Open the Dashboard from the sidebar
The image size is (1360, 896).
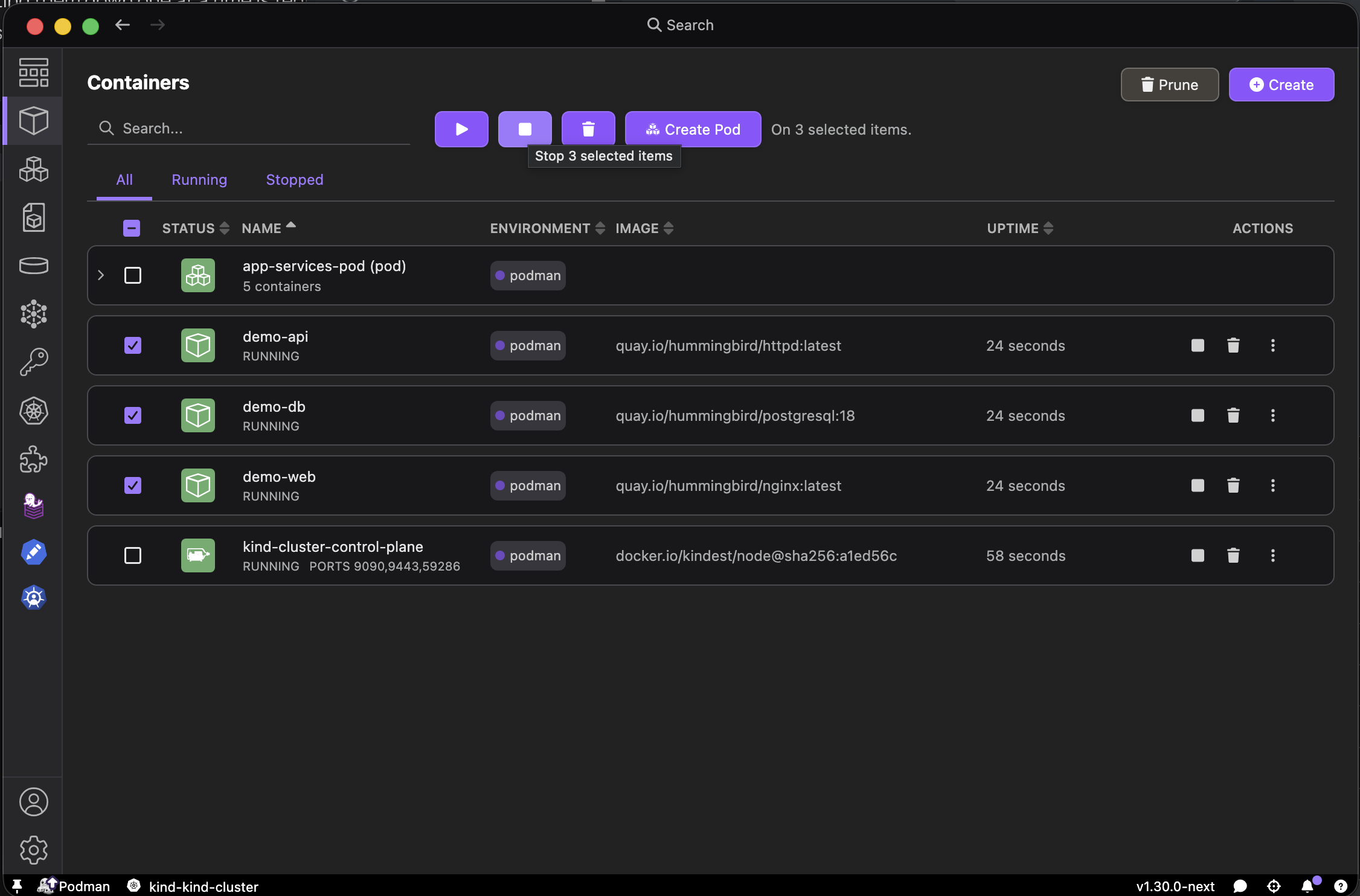tap(34, 72)
